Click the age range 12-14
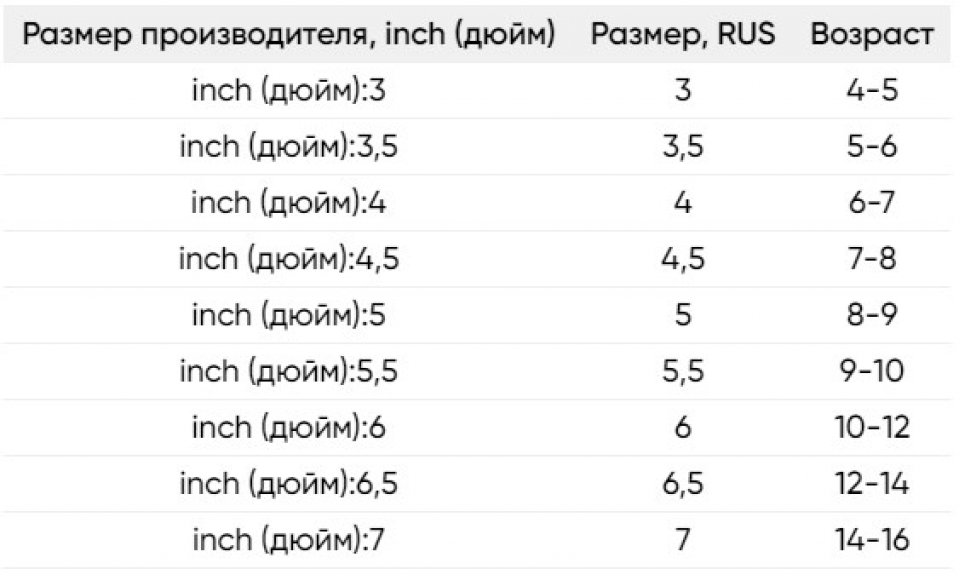Screen dimensions: 959x586 [872, 484]
